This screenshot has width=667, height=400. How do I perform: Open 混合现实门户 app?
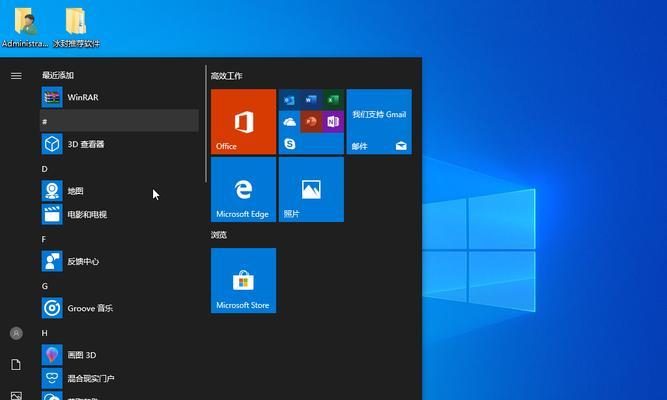point(119,378)
